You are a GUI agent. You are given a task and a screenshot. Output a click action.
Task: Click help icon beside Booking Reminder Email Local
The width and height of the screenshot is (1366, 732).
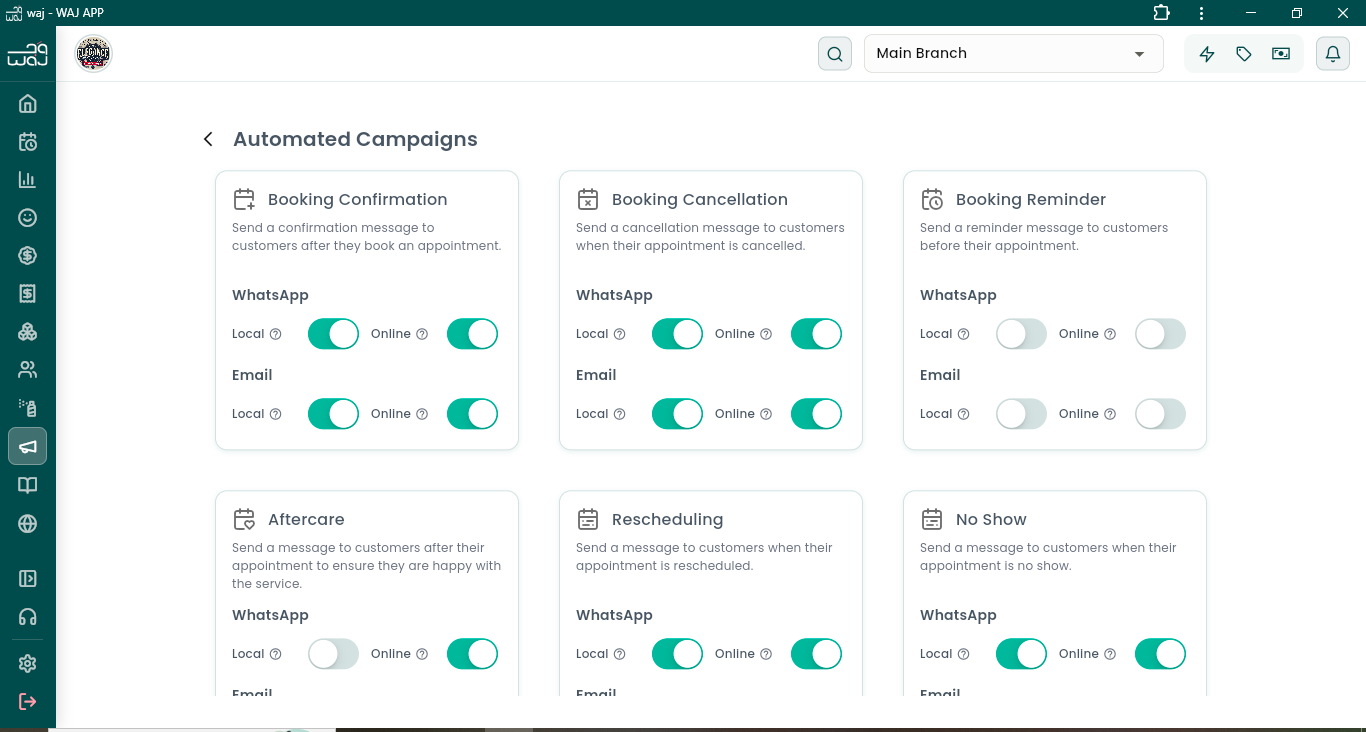964,414
